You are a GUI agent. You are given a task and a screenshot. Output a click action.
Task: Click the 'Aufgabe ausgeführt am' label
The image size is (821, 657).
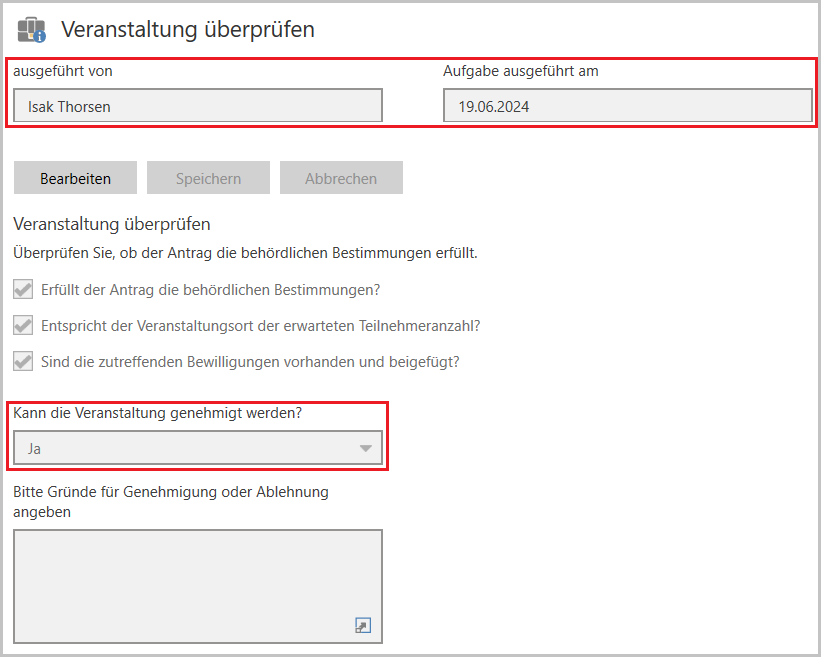coord(521,71)
